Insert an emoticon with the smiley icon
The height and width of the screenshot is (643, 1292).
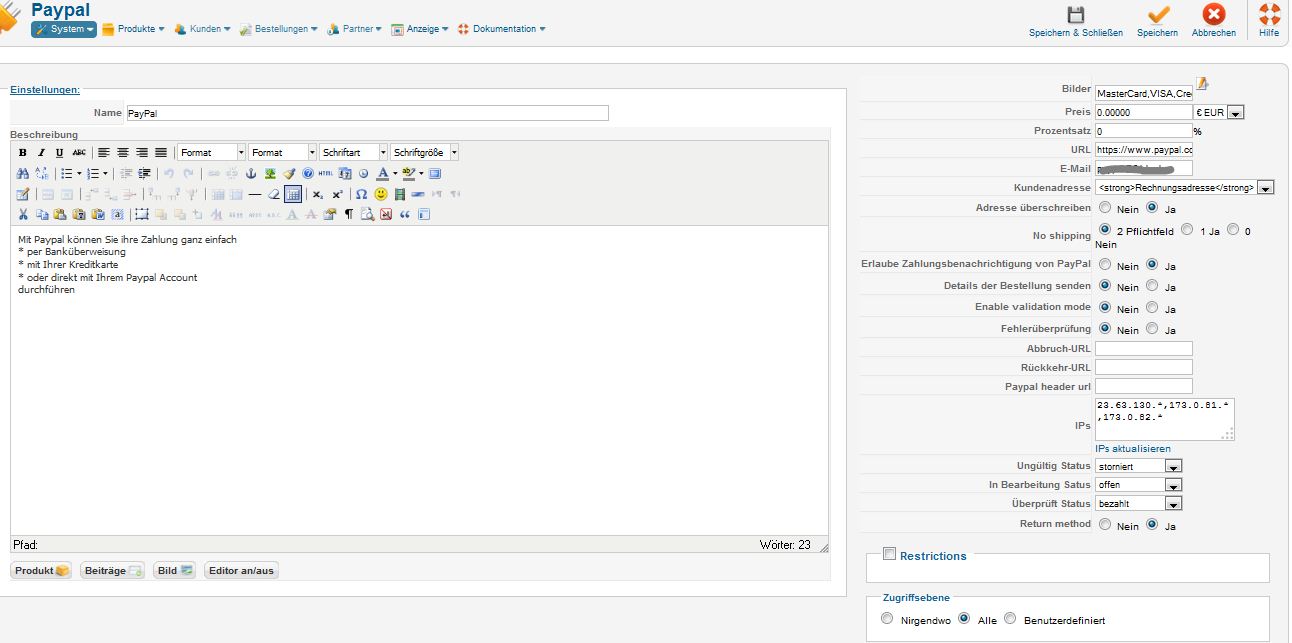tap(381, 195)
